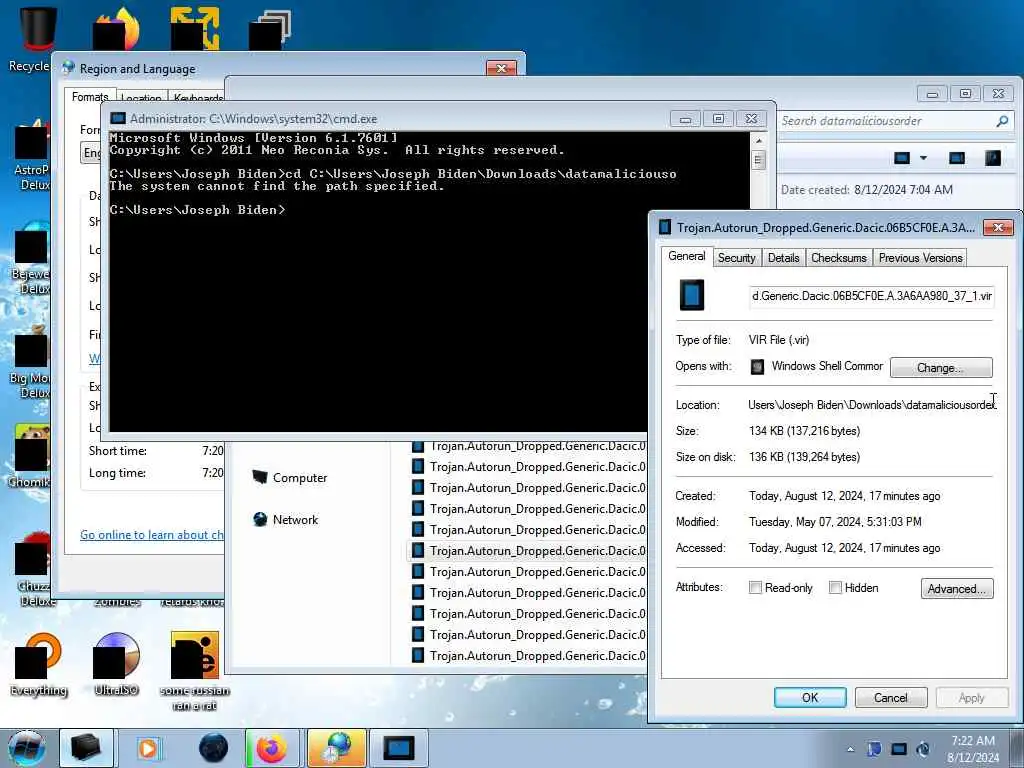Click the Advanced... attributes button

click(x=957, y=588)
